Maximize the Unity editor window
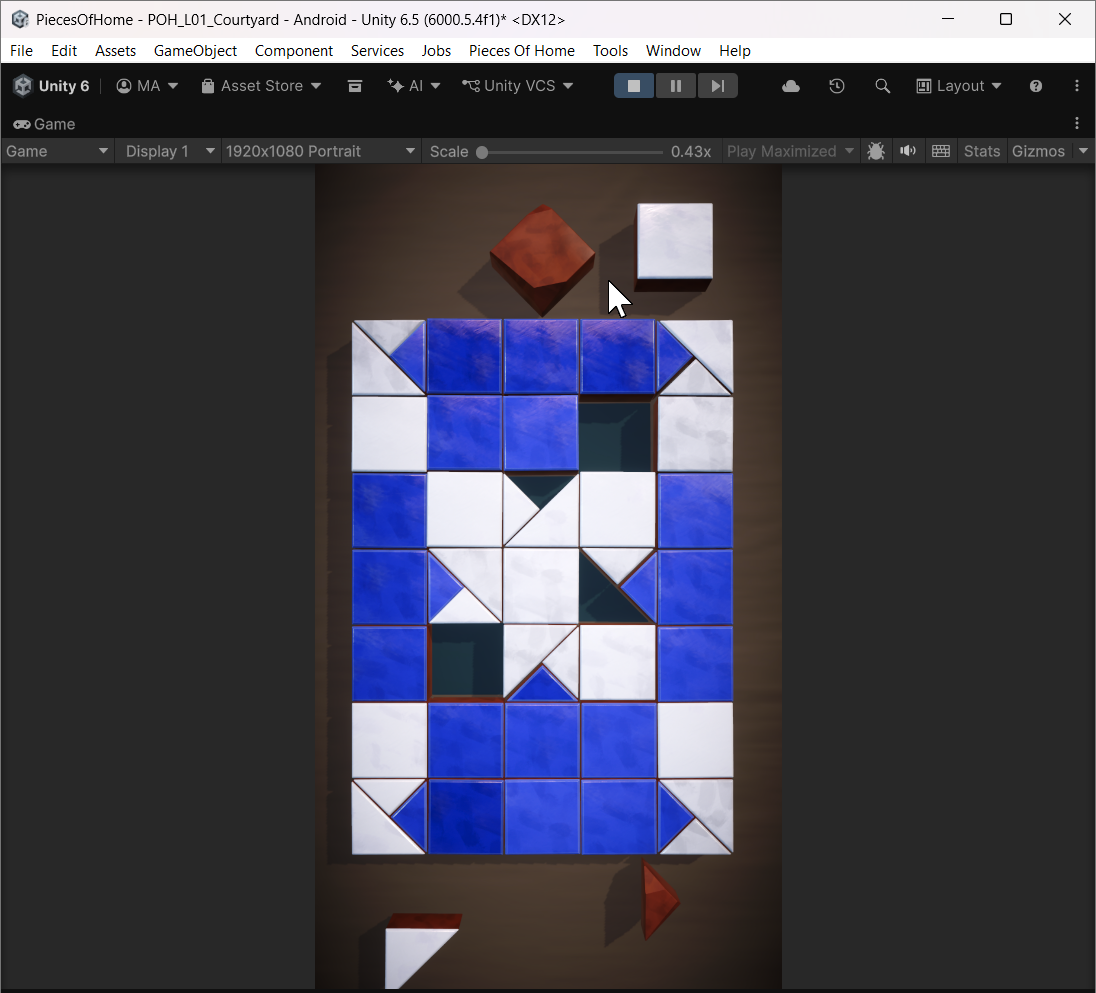The height and width of the screenshot is (993, 1096). (x=1006, y=19)
